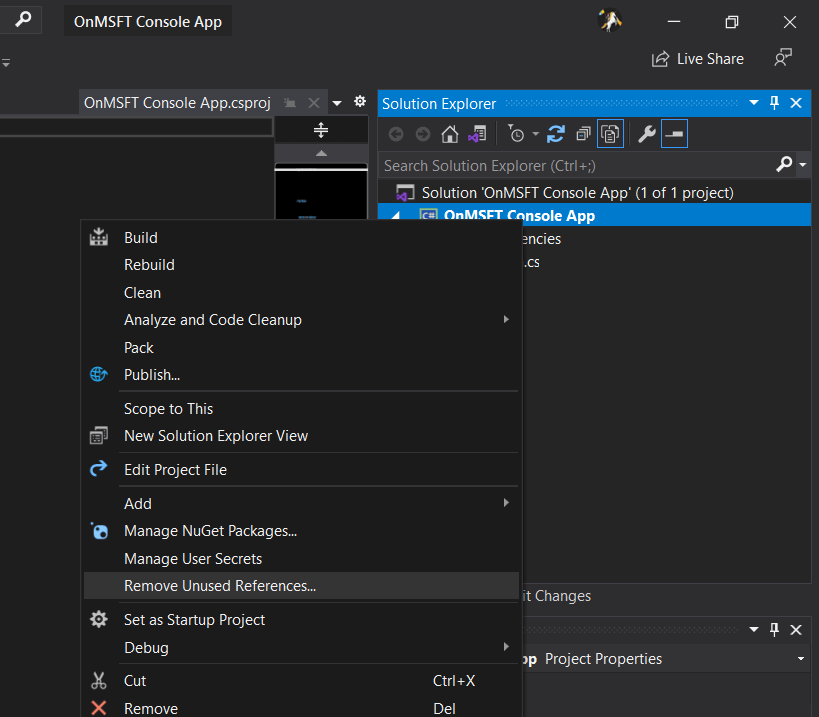The width and height of the screenshot is (819, 717).
Task: Open Properties wrench in Solution Explorer
Action: (647, 134)
